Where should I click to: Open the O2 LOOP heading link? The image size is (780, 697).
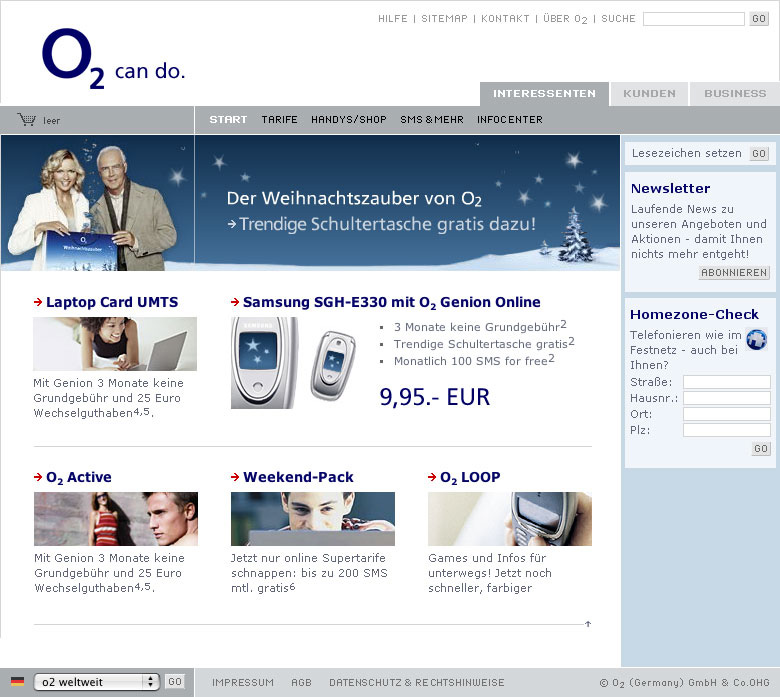[470, 478]
